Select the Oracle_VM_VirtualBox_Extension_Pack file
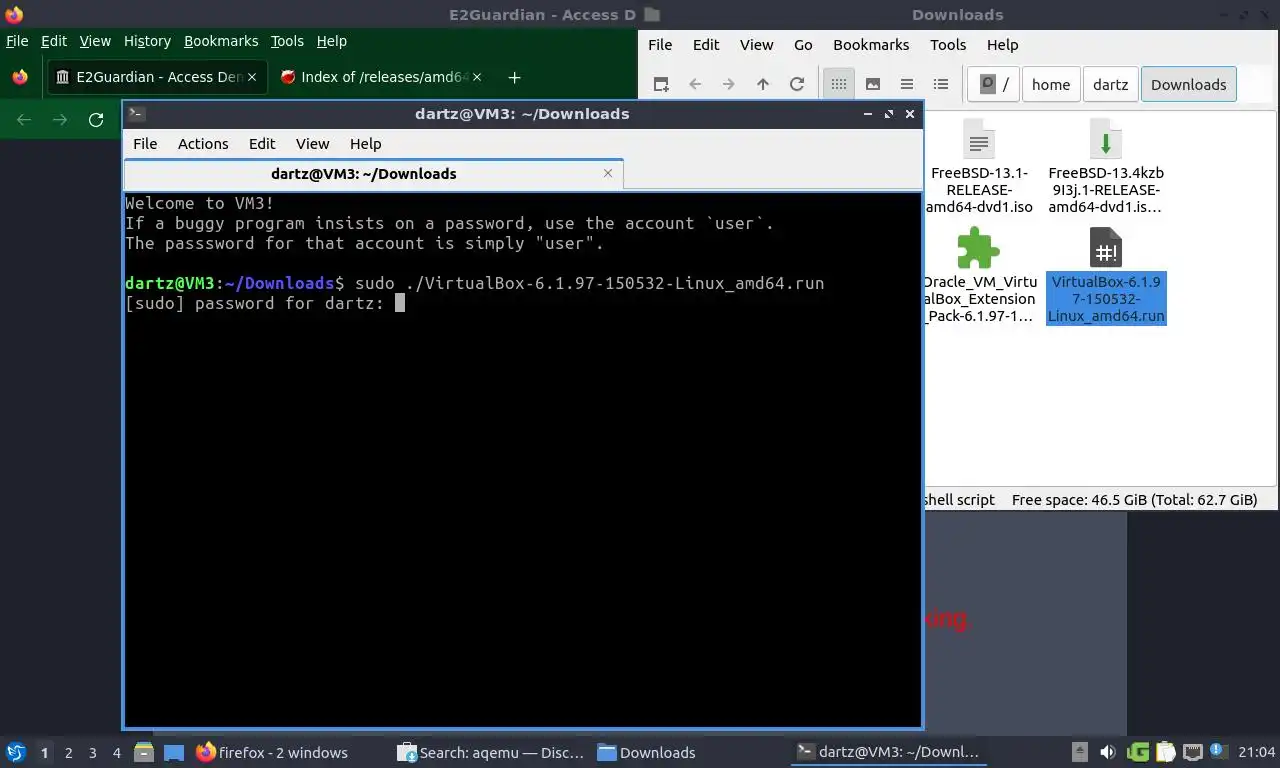 coord(979,277)
